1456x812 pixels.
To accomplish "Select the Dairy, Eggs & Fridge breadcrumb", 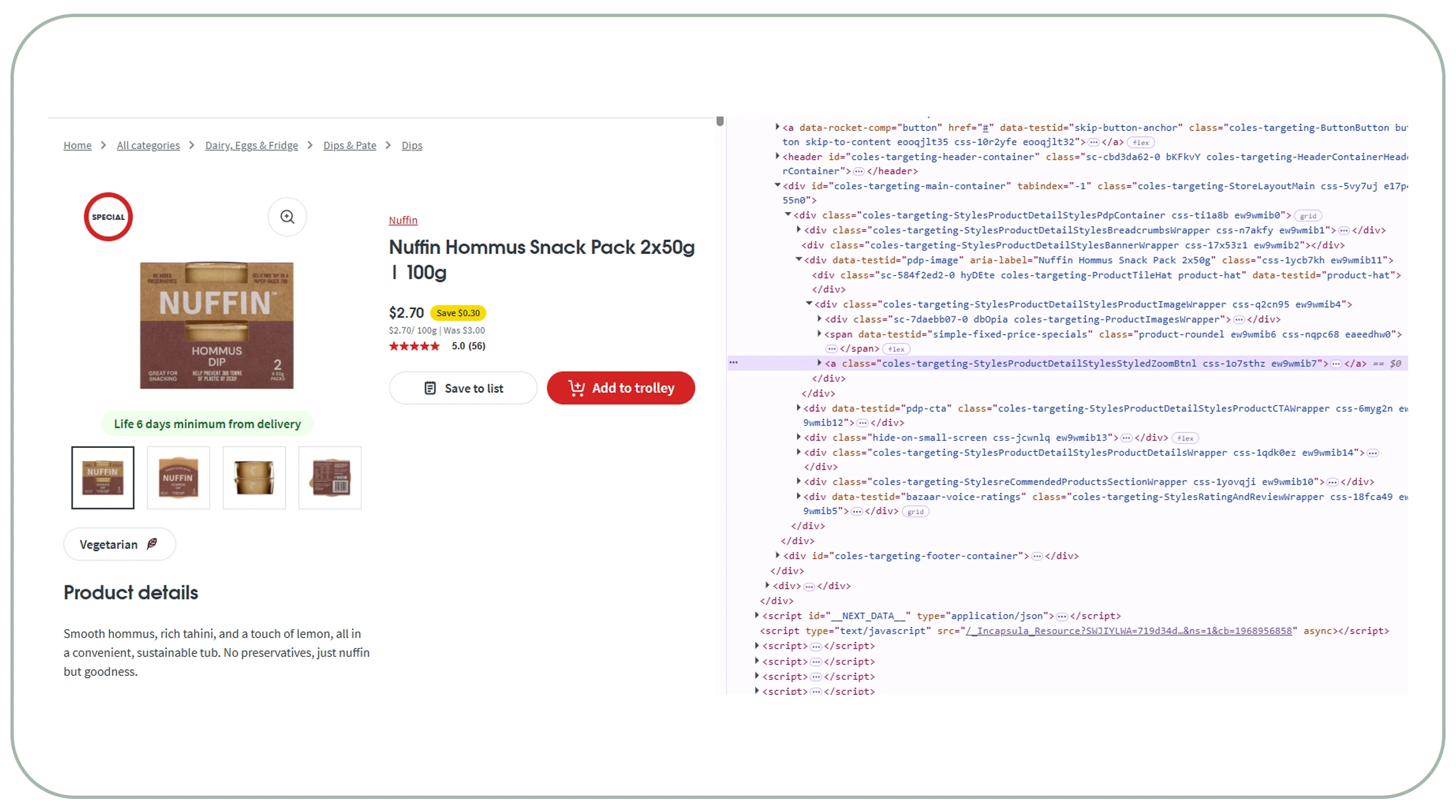I will (252, 145).
